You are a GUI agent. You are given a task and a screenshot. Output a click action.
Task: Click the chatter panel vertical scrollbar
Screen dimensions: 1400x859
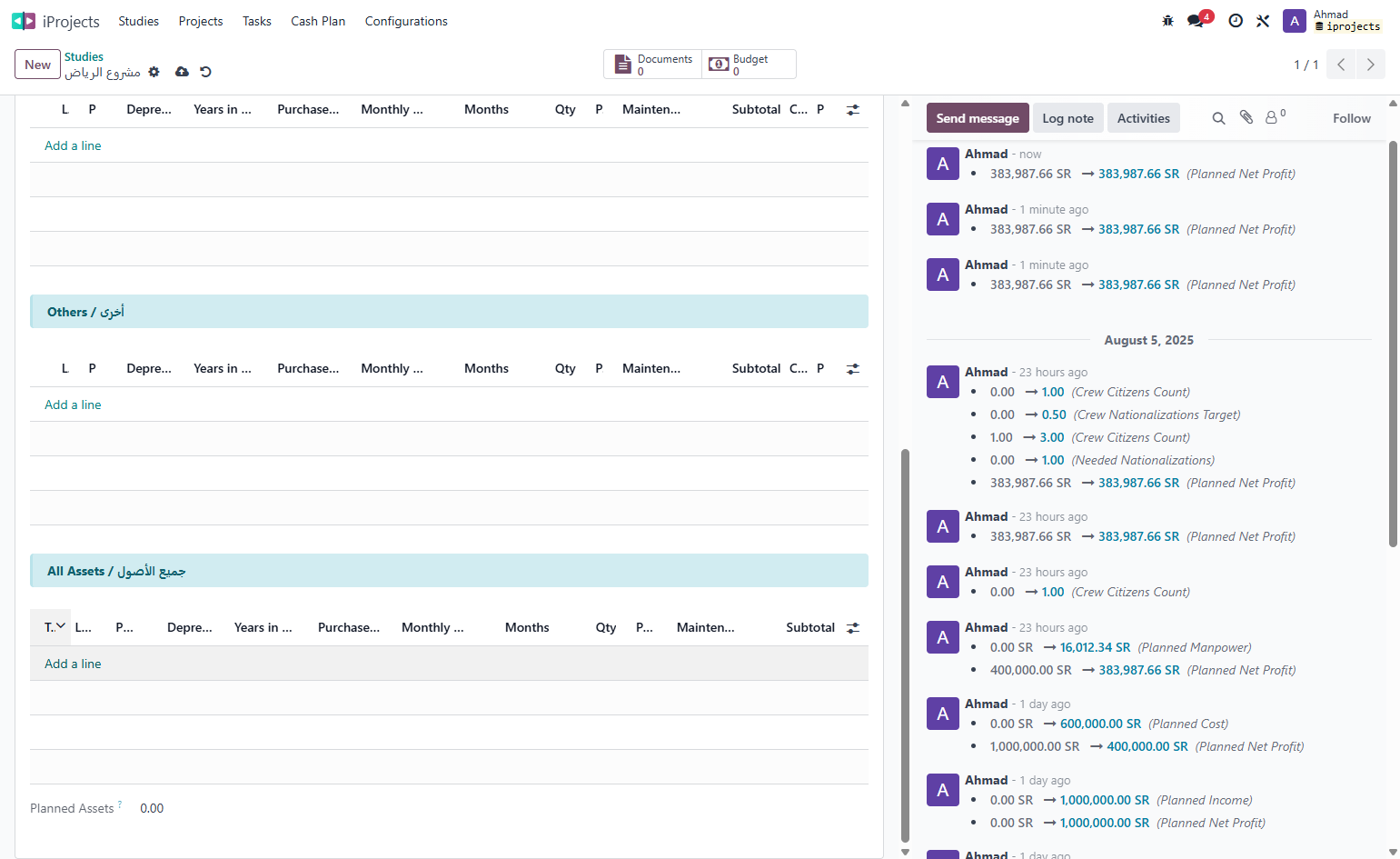(1393, 344)
